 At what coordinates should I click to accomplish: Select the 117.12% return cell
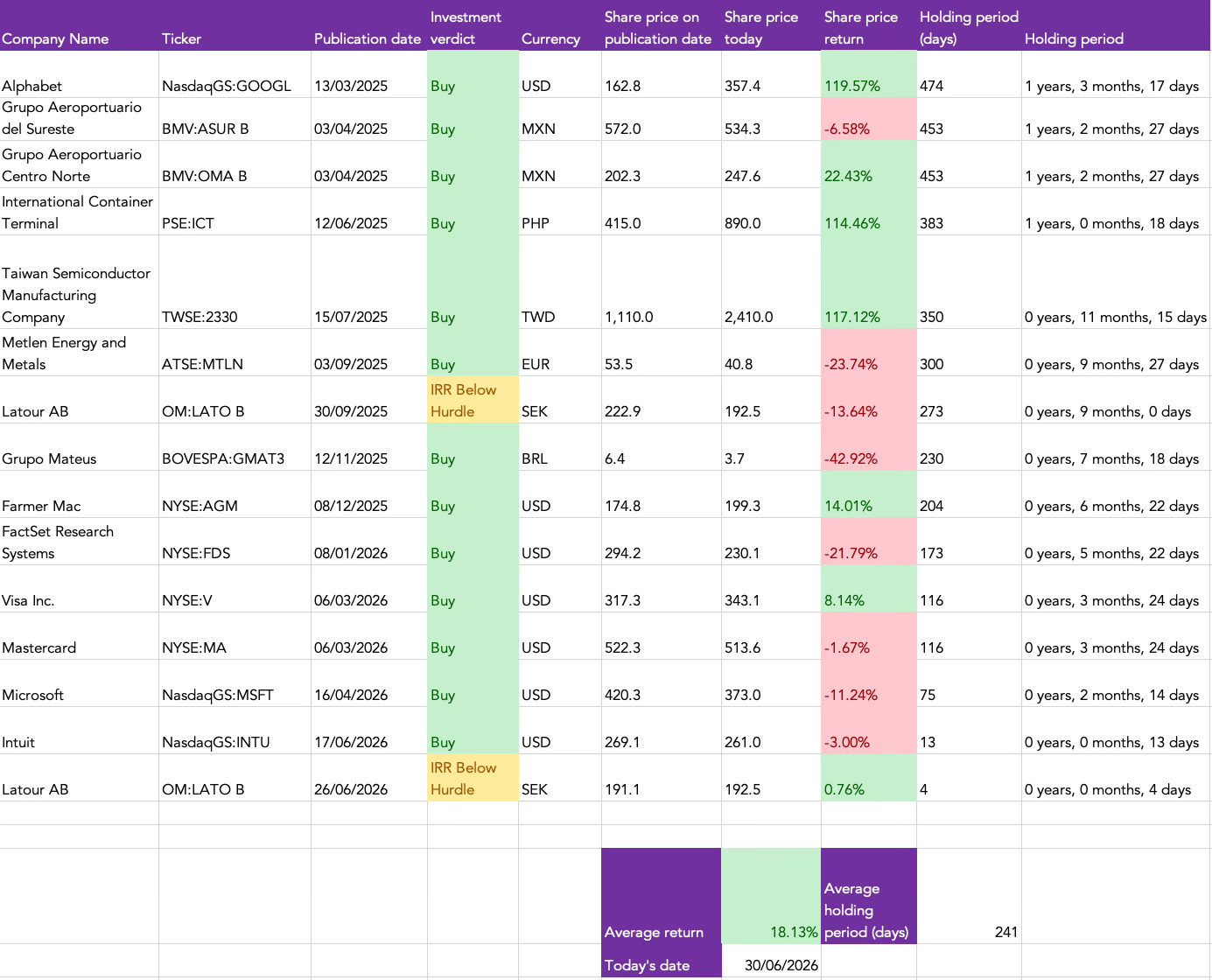click(x=869, y=282)
